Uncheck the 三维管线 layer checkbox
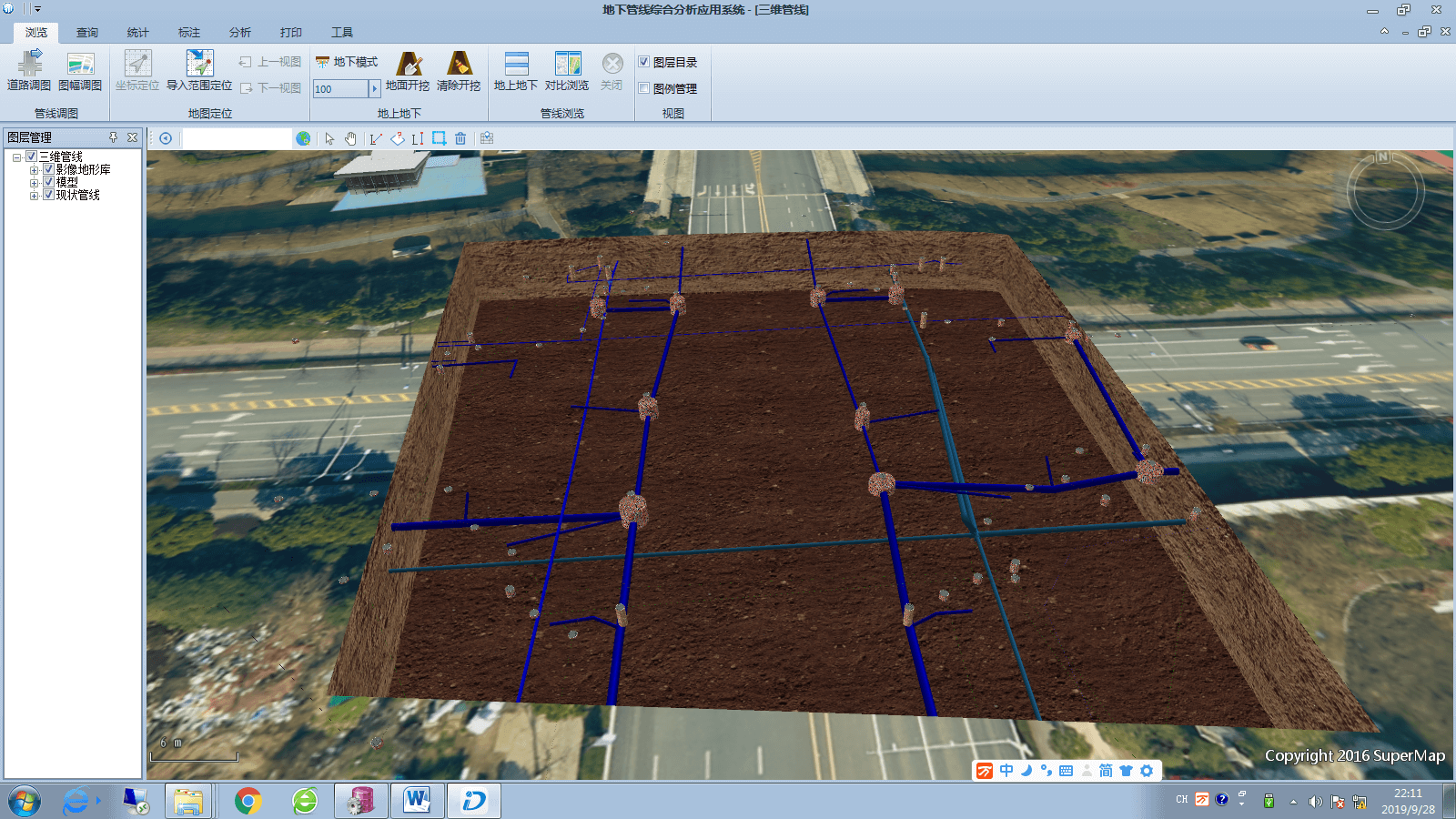Image resolution: width=1456 pixels, height=819 pixels. coord(31,157)
